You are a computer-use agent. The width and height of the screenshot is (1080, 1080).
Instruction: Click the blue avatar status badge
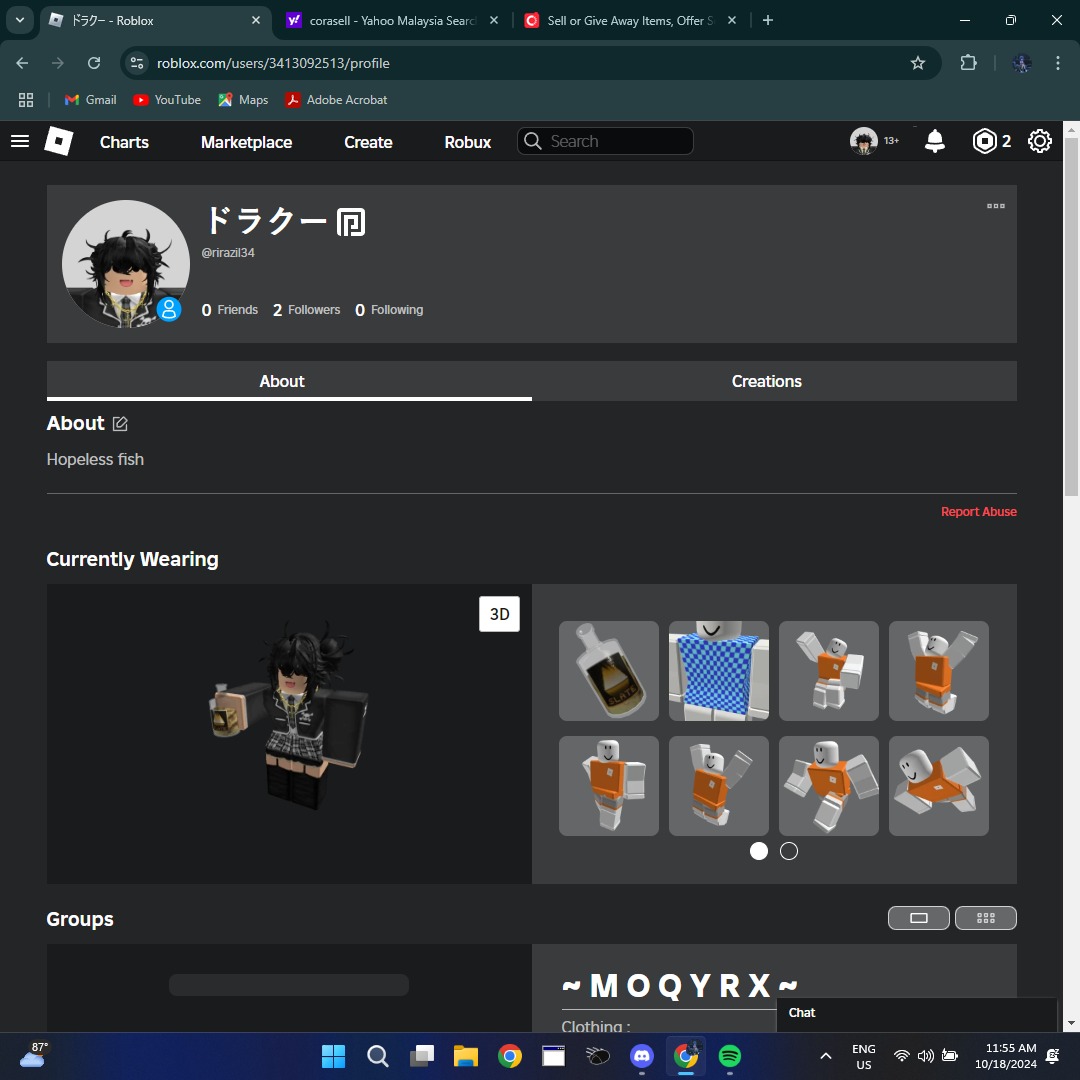click(169, 309)
